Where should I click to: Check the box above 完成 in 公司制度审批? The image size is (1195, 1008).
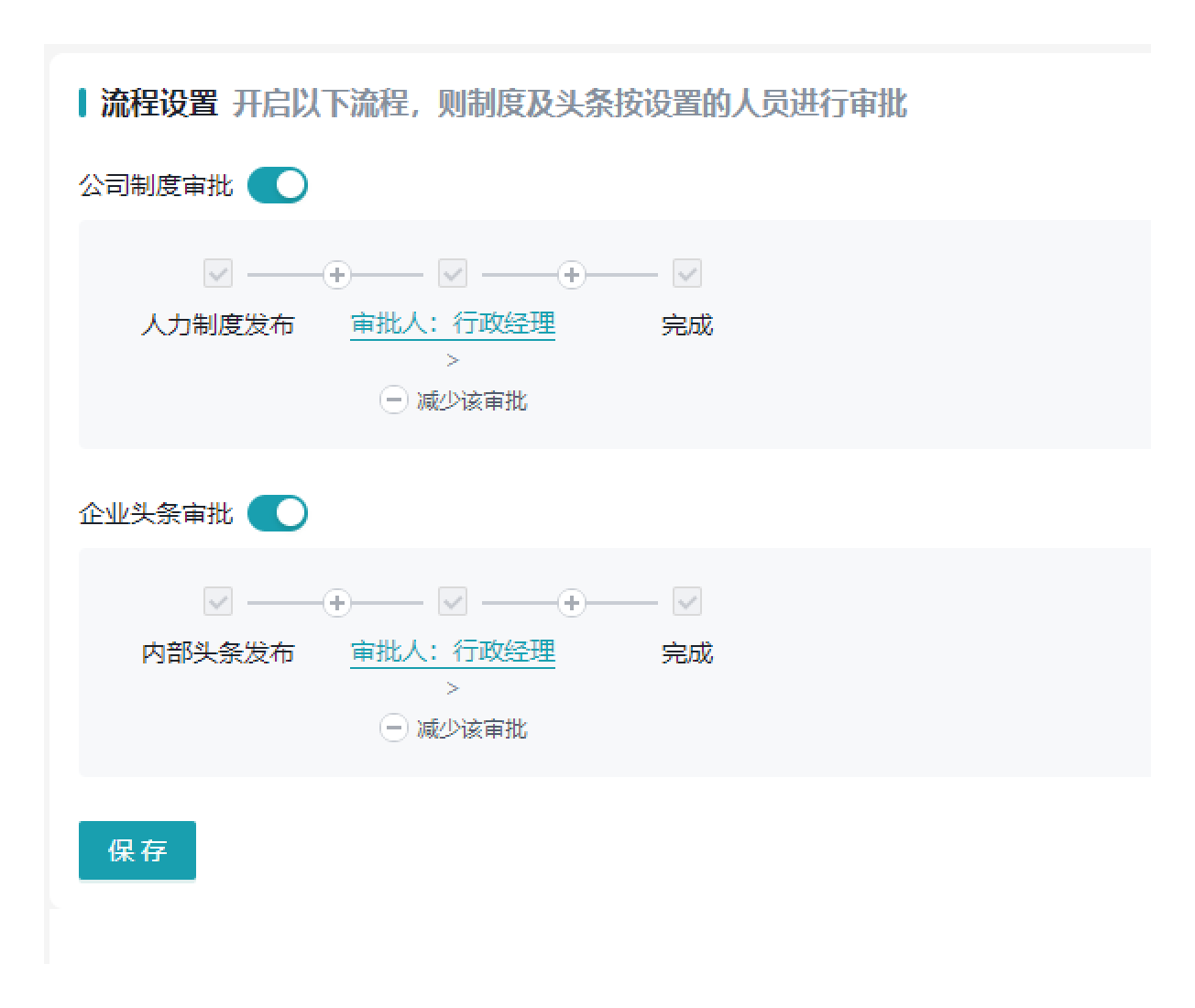coord(687,273)
